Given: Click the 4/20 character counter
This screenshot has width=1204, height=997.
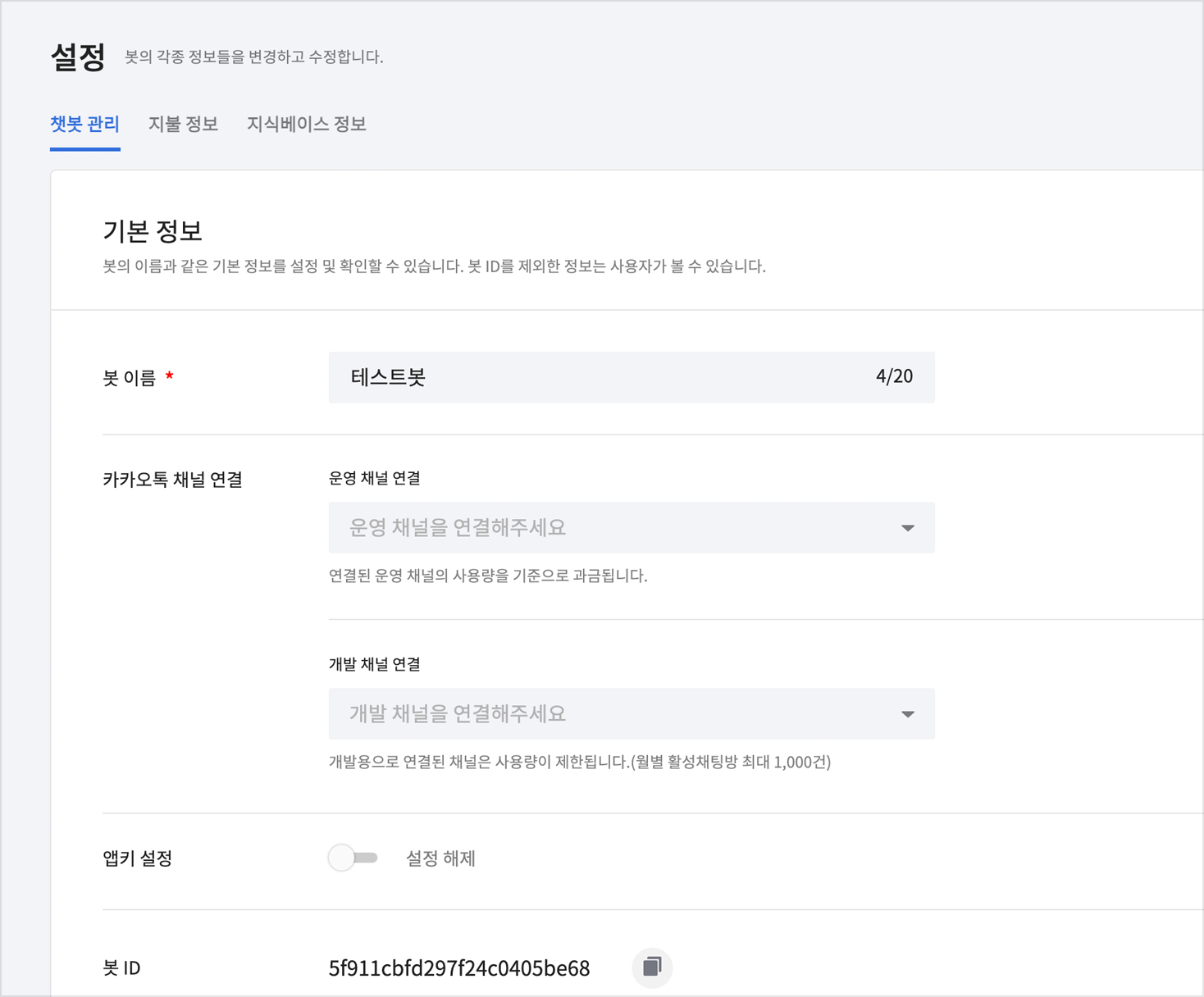Looking at the screenshot, I should (x=894, y=376).
